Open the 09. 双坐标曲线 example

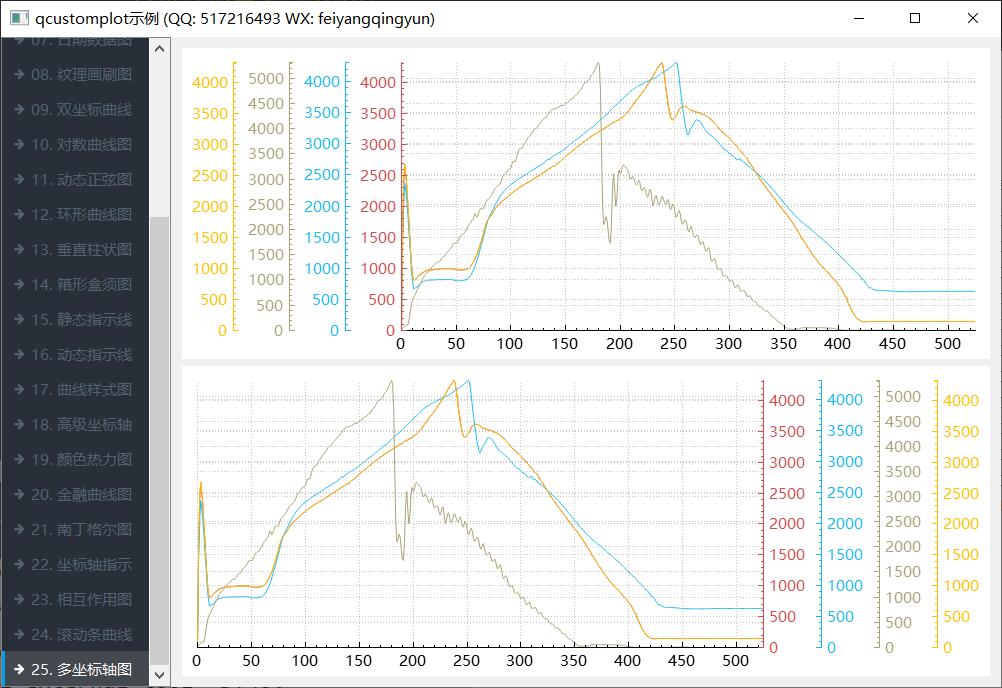coord(81,110)
